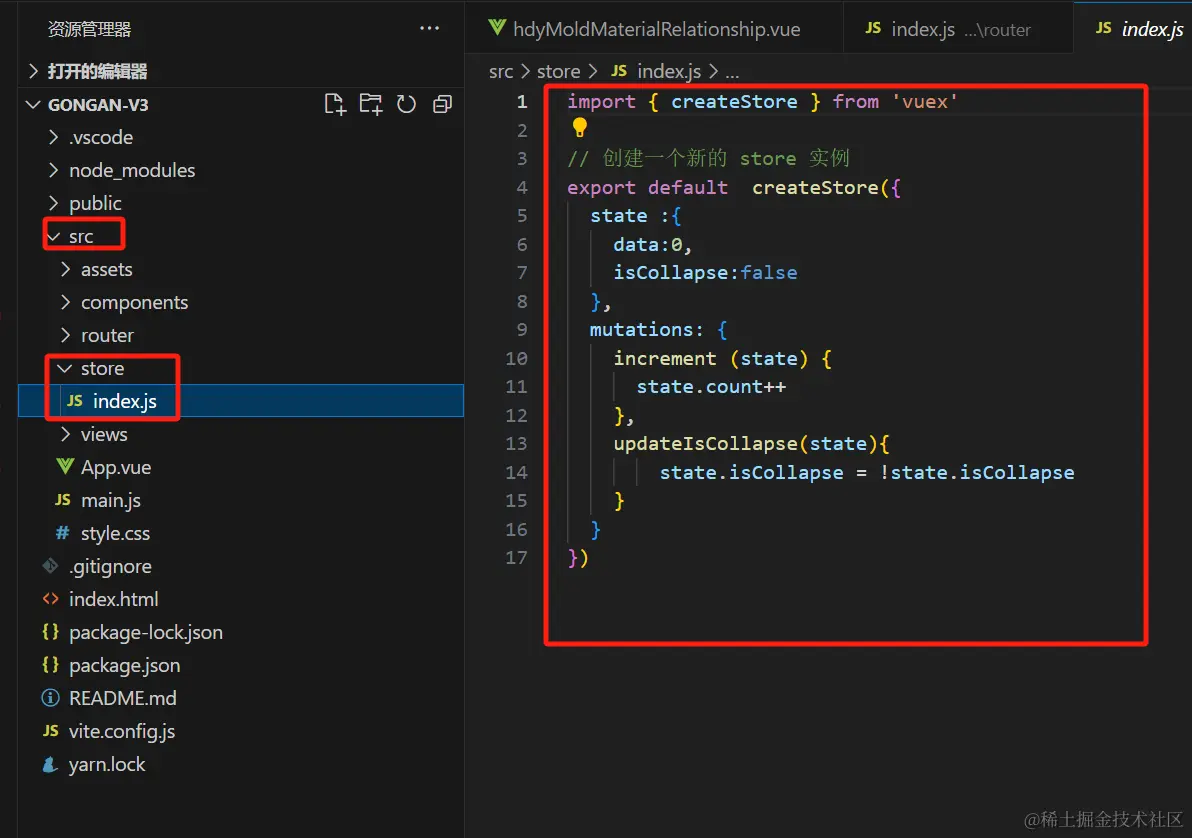1192x838 pixels.
Task: Expand the node_modules folder
Action: pyautogui.click(x=53, y=170)
